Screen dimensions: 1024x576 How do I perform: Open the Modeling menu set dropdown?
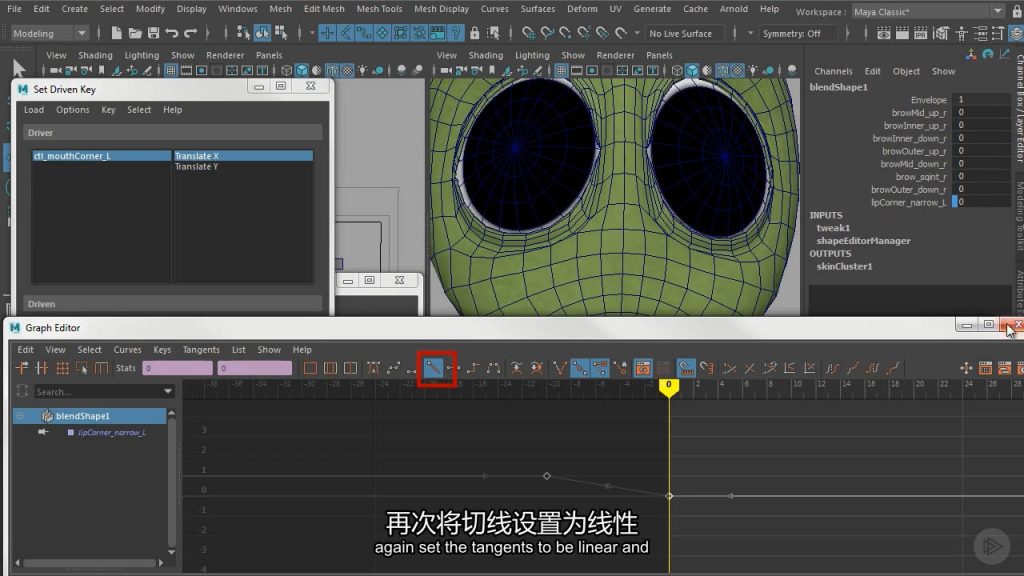[50, 33]
